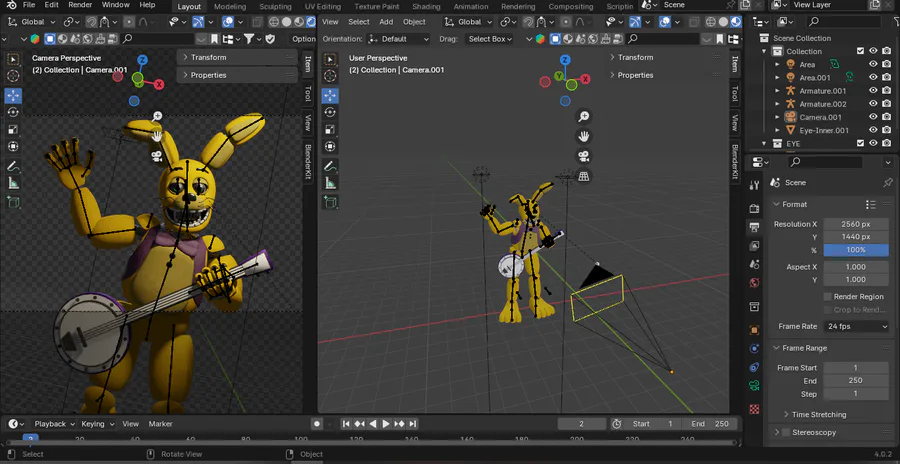Open the Playback dropdown in the timeline
Screen dimensions: 900x464
tap(54, 424)
